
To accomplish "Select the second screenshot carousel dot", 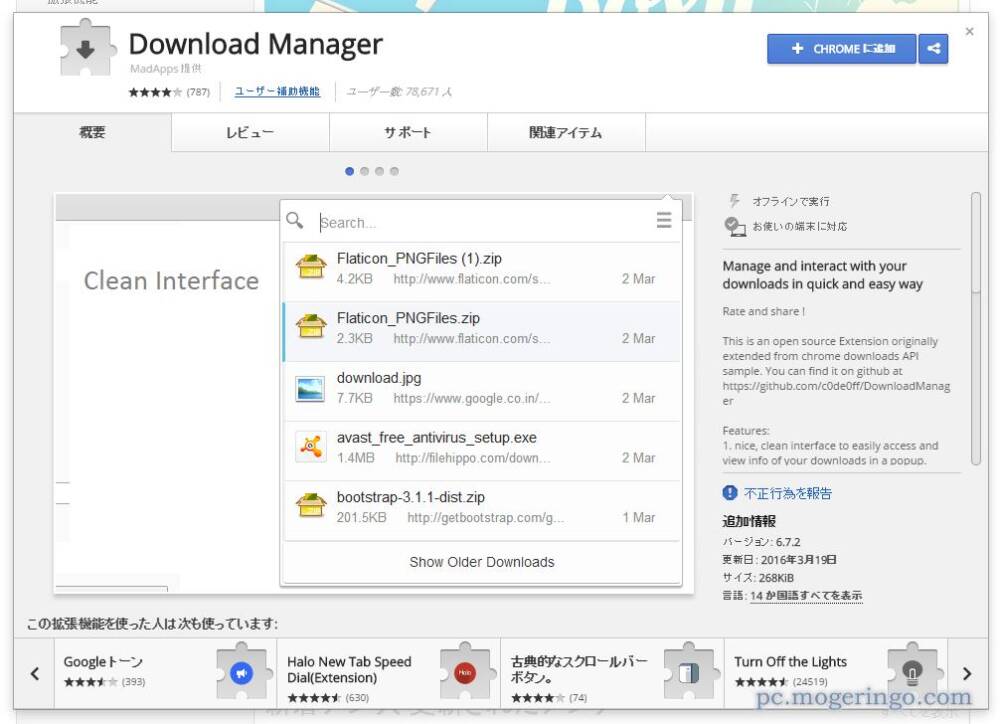I will (x=365, y=171).
